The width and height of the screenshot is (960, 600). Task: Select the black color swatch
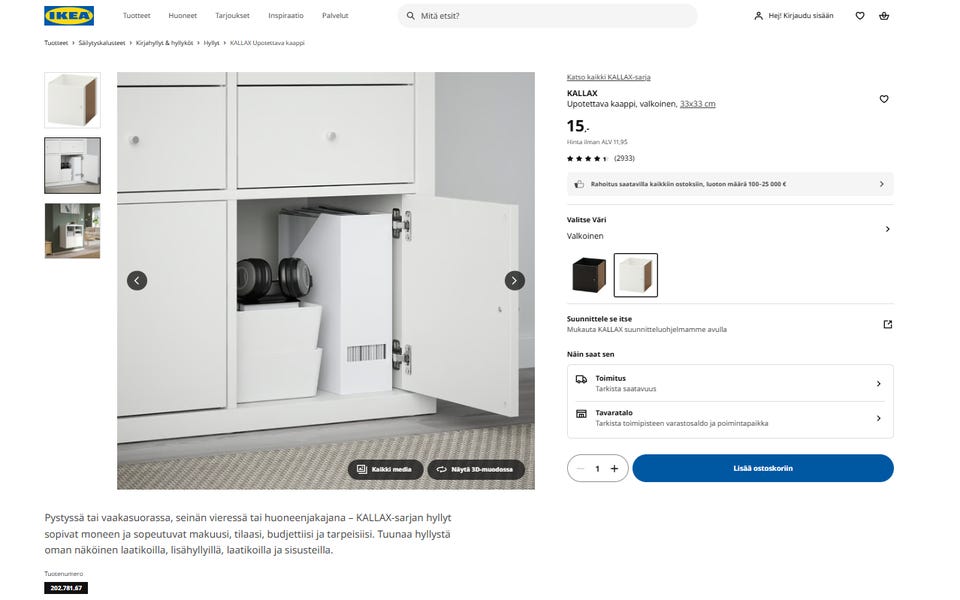click(x=589, y=275)
